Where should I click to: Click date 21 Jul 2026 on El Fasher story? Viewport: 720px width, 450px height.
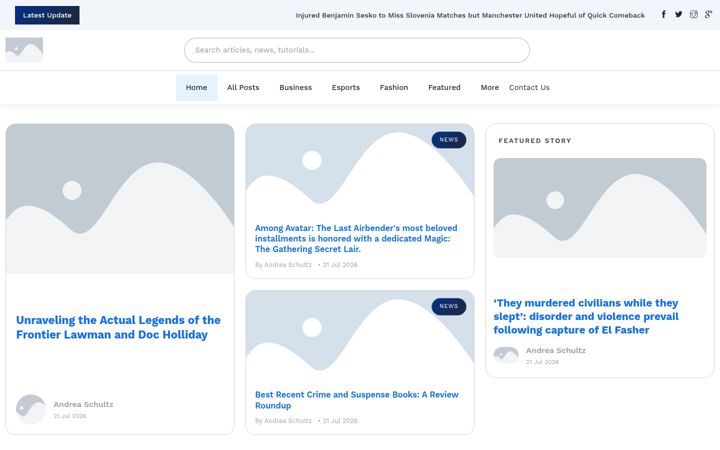click(542, 362)
